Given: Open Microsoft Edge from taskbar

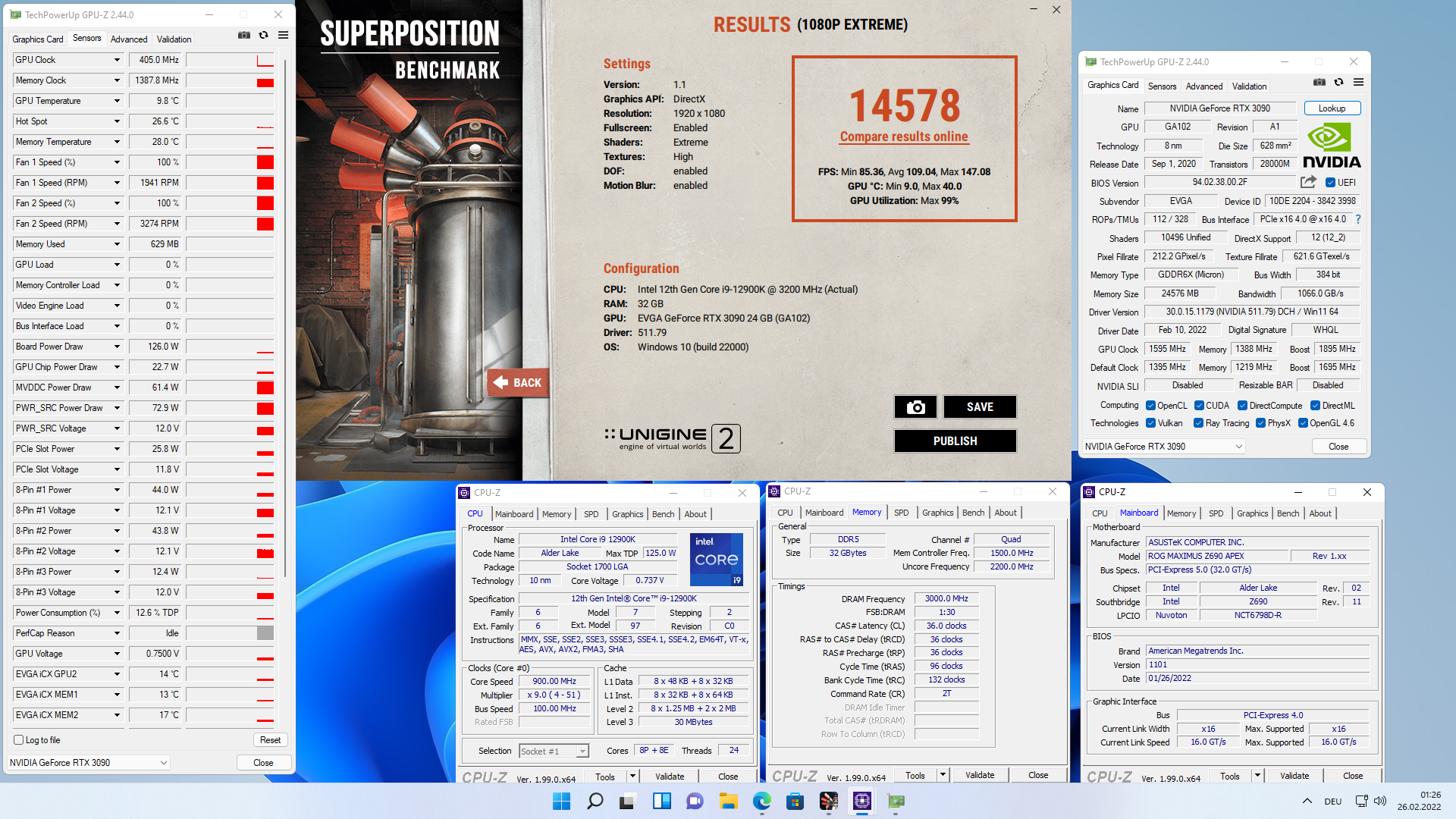Looking at the screenshot, I should pos(761,801).
